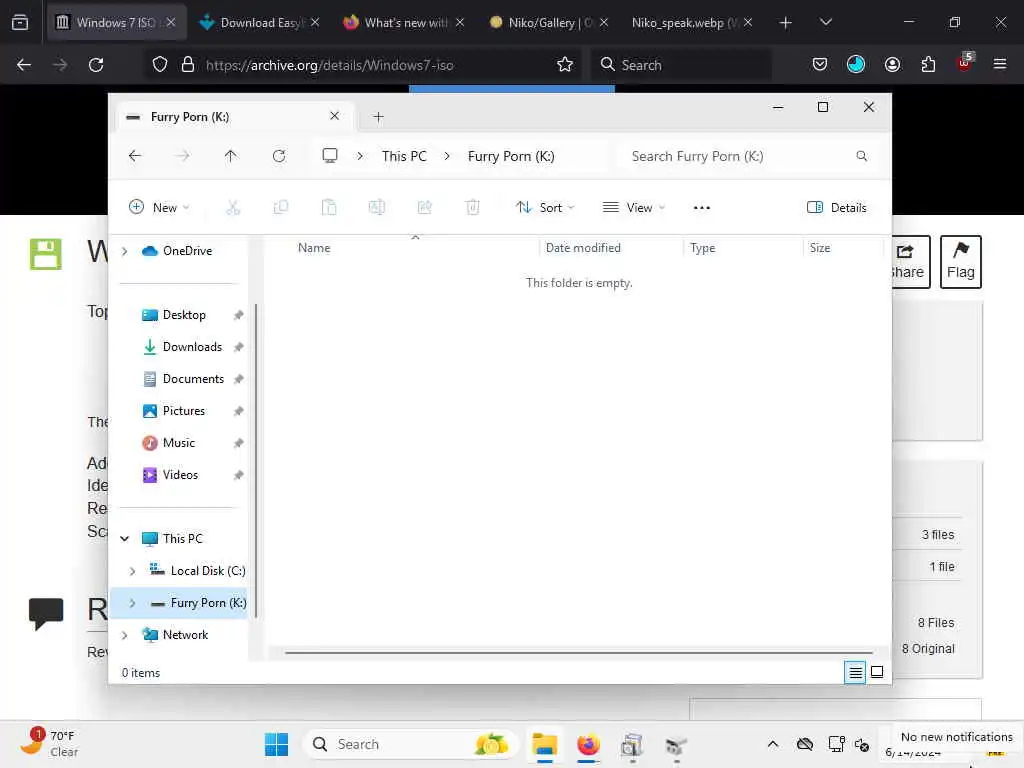Screen dimensions: 1024x768
Task: Show hidden system tray icons
Action: (773, 744)
